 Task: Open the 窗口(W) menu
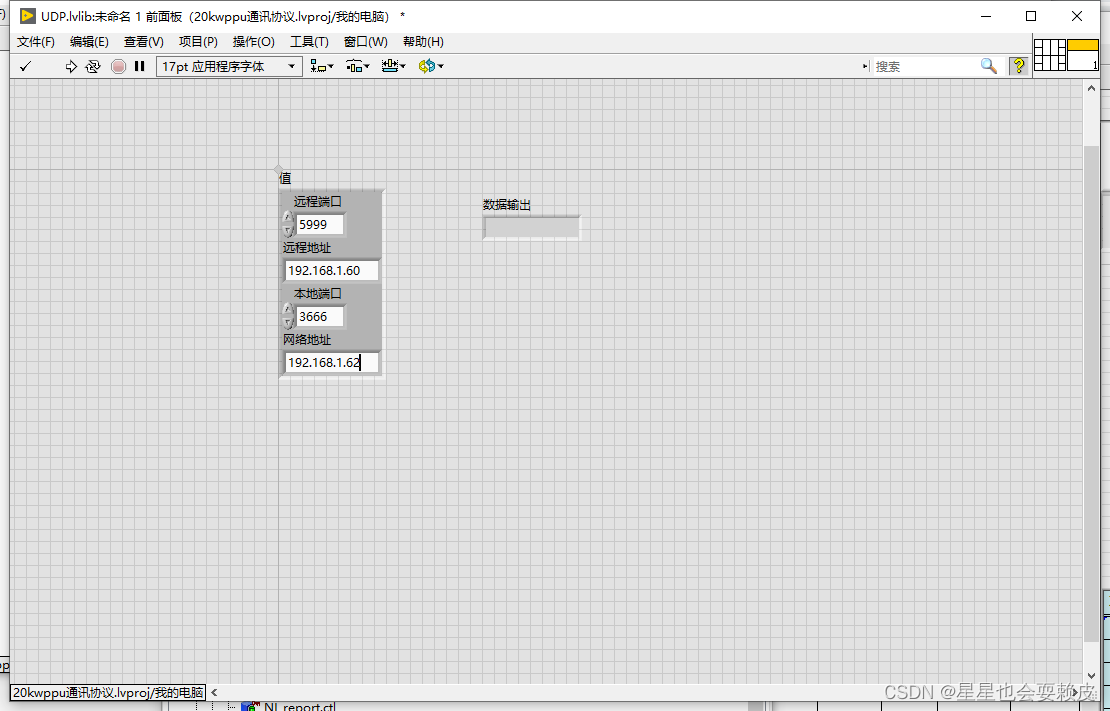[x=365, y=42]
